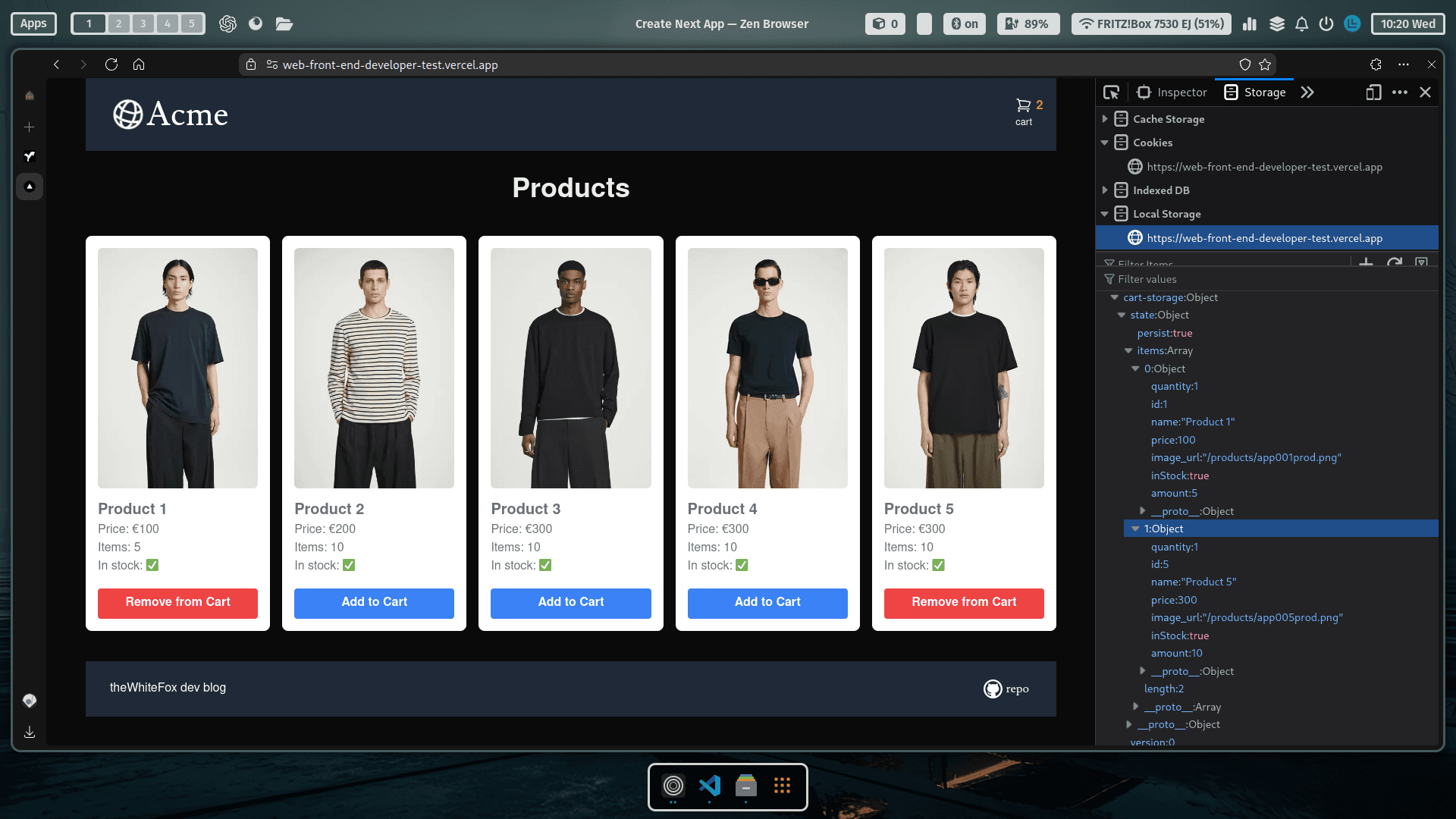Image resolution: width=1456 pixels, height=819 pixels.
Task: Open the cart icon in header
Action: click(x=1024, y=105)
